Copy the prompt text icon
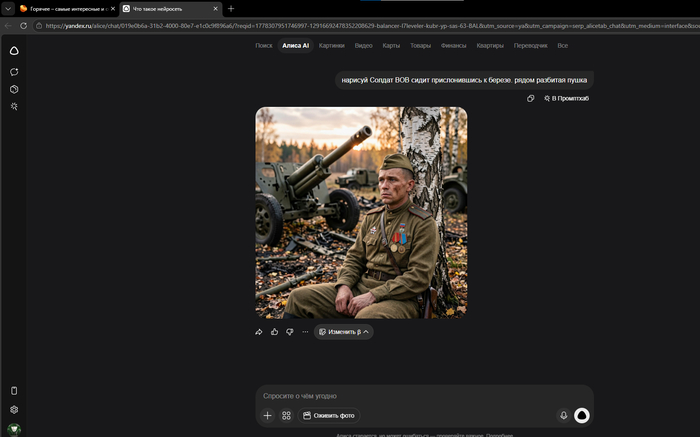The height and width of the screenshot is (437, 700). point(530,98)
